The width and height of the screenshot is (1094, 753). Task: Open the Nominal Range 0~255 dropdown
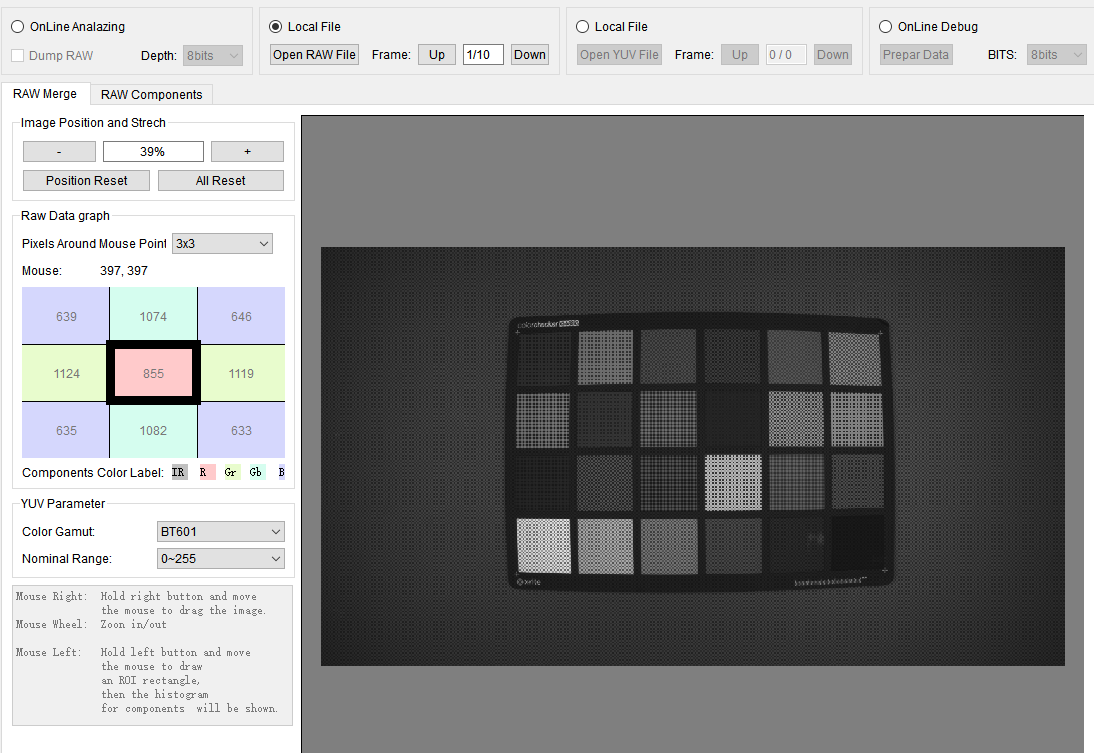pyautogui.click(x=221, y=559)
